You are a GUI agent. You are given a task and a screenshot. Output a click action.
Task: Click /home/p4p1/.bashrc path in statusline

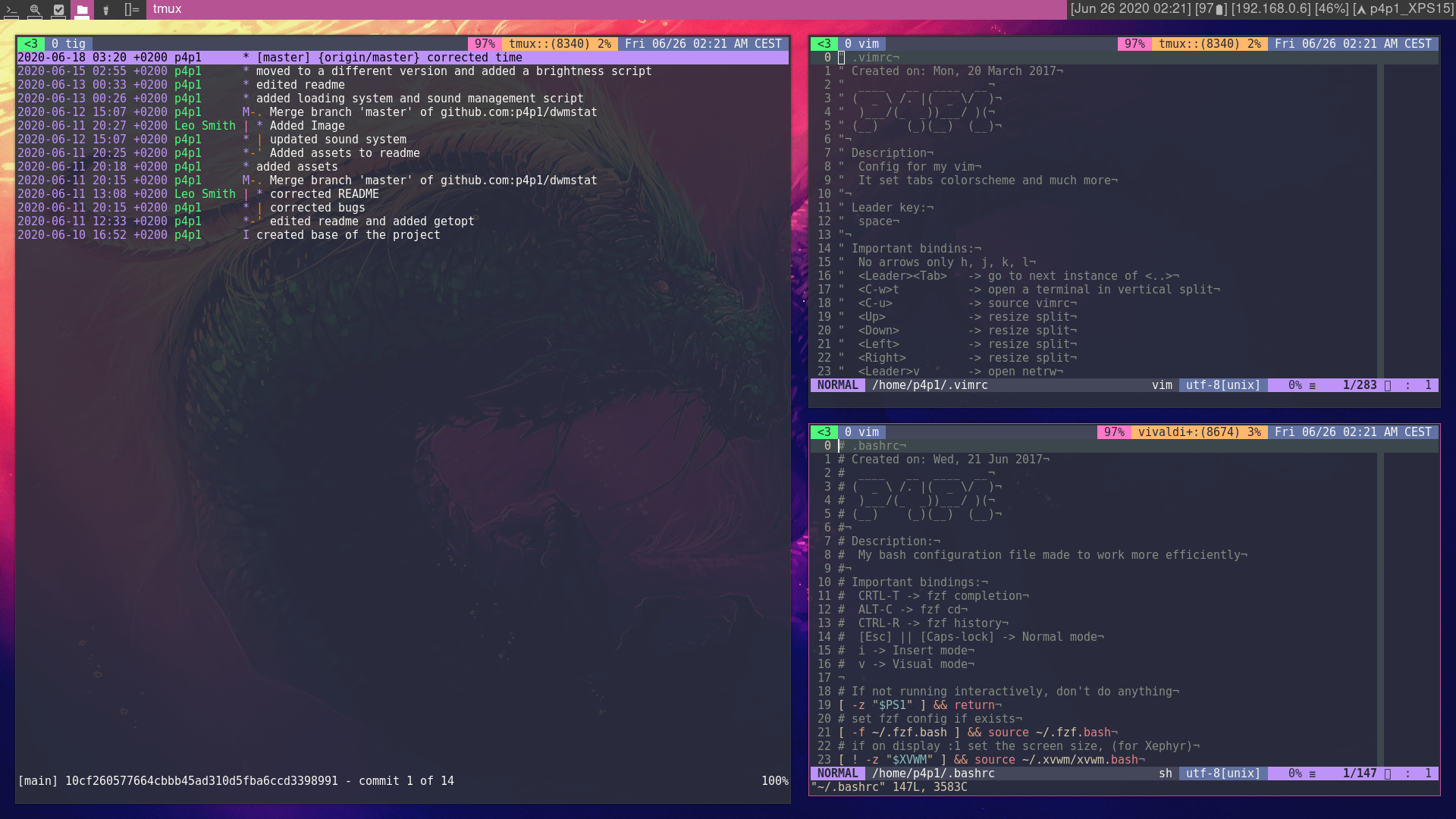coord(933,773)
